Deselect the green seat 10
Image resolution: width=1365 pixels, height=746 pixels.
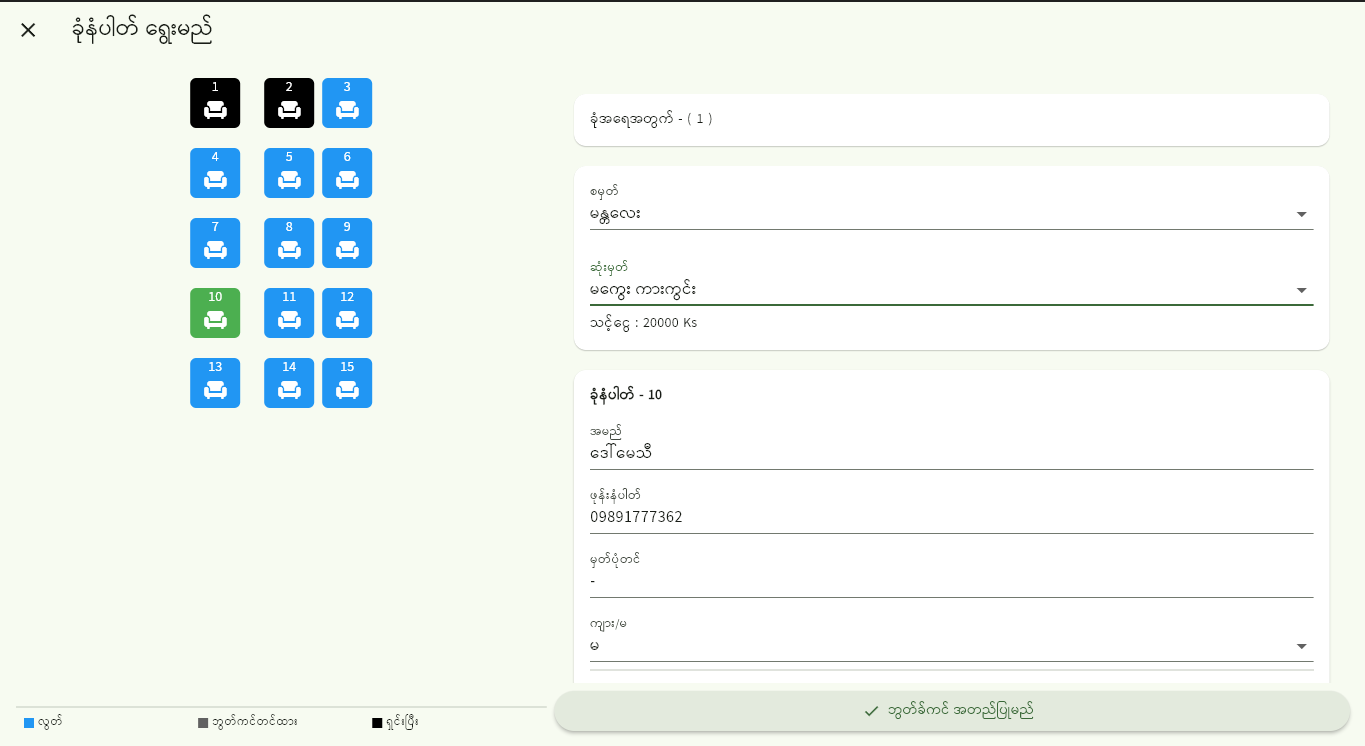(x=215, y=313)
